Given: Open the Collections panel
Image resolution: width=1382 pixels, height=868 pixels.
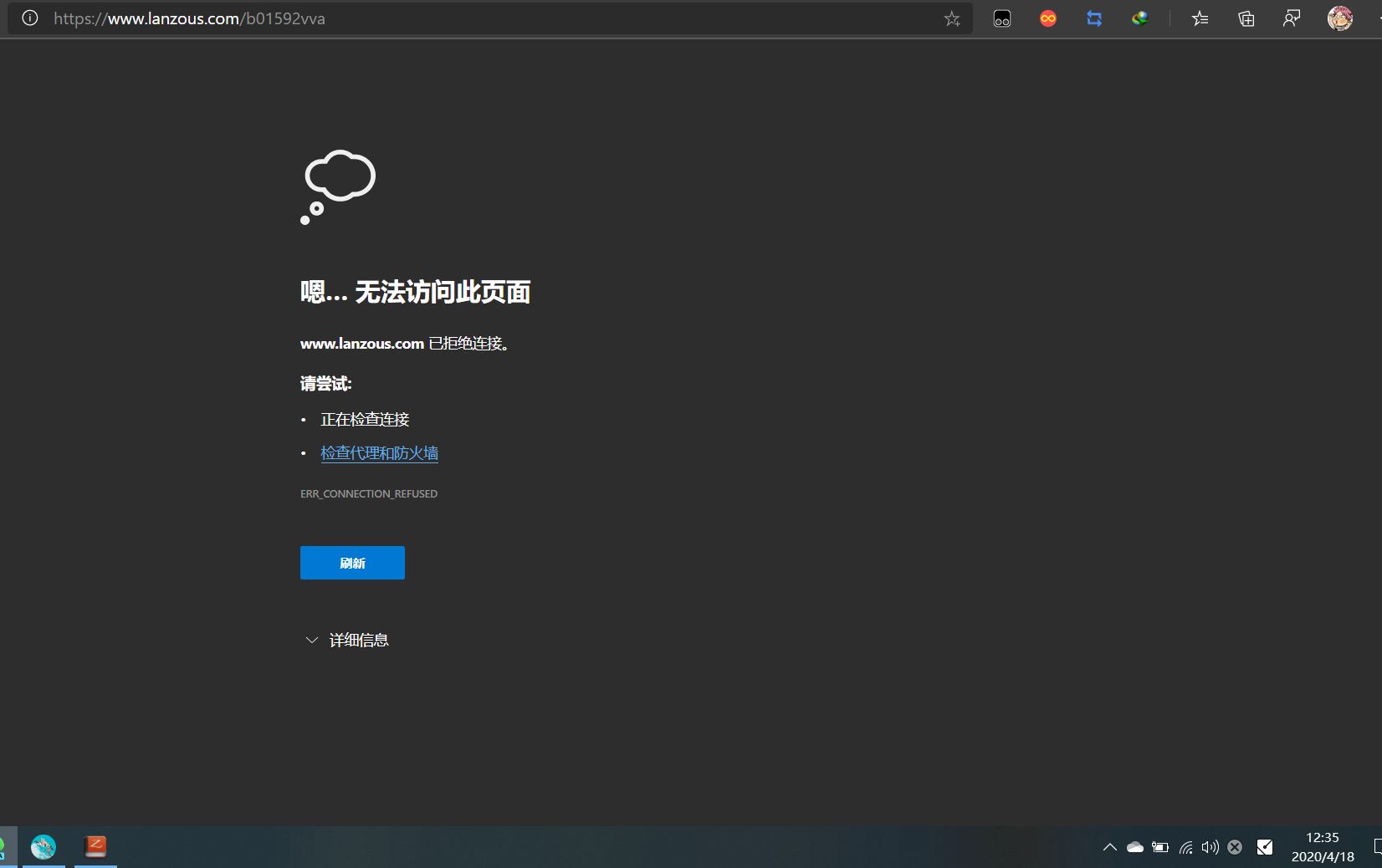Looking at the screenshot, I should pos(1246,18).
